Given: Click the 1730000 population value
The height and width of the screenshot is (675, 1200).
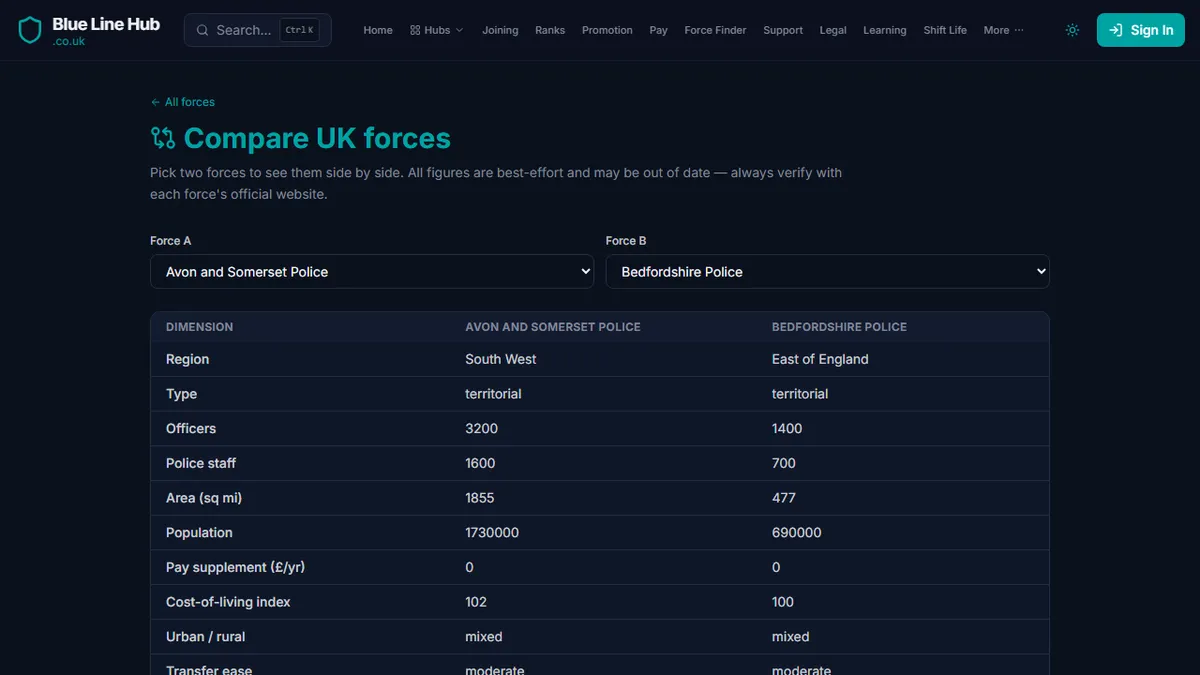Looking at the screenshot, I should 492,533.
